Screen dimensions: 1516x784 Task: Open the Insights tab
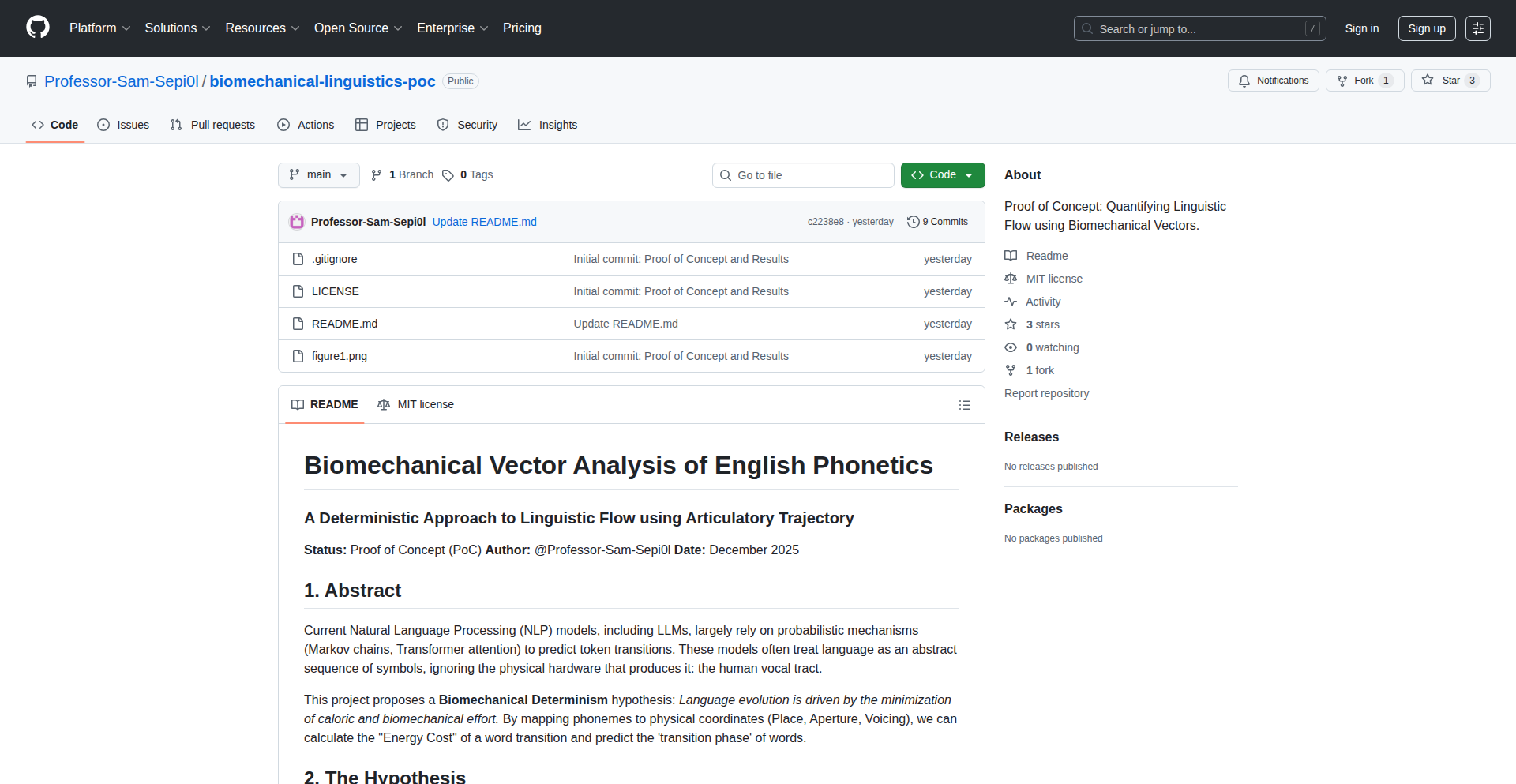[548, 125]
